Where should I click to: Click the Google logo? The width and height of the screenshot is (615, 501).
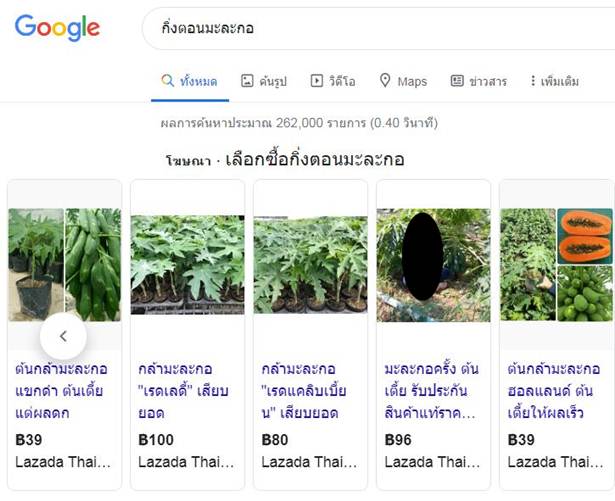[57, 27]
